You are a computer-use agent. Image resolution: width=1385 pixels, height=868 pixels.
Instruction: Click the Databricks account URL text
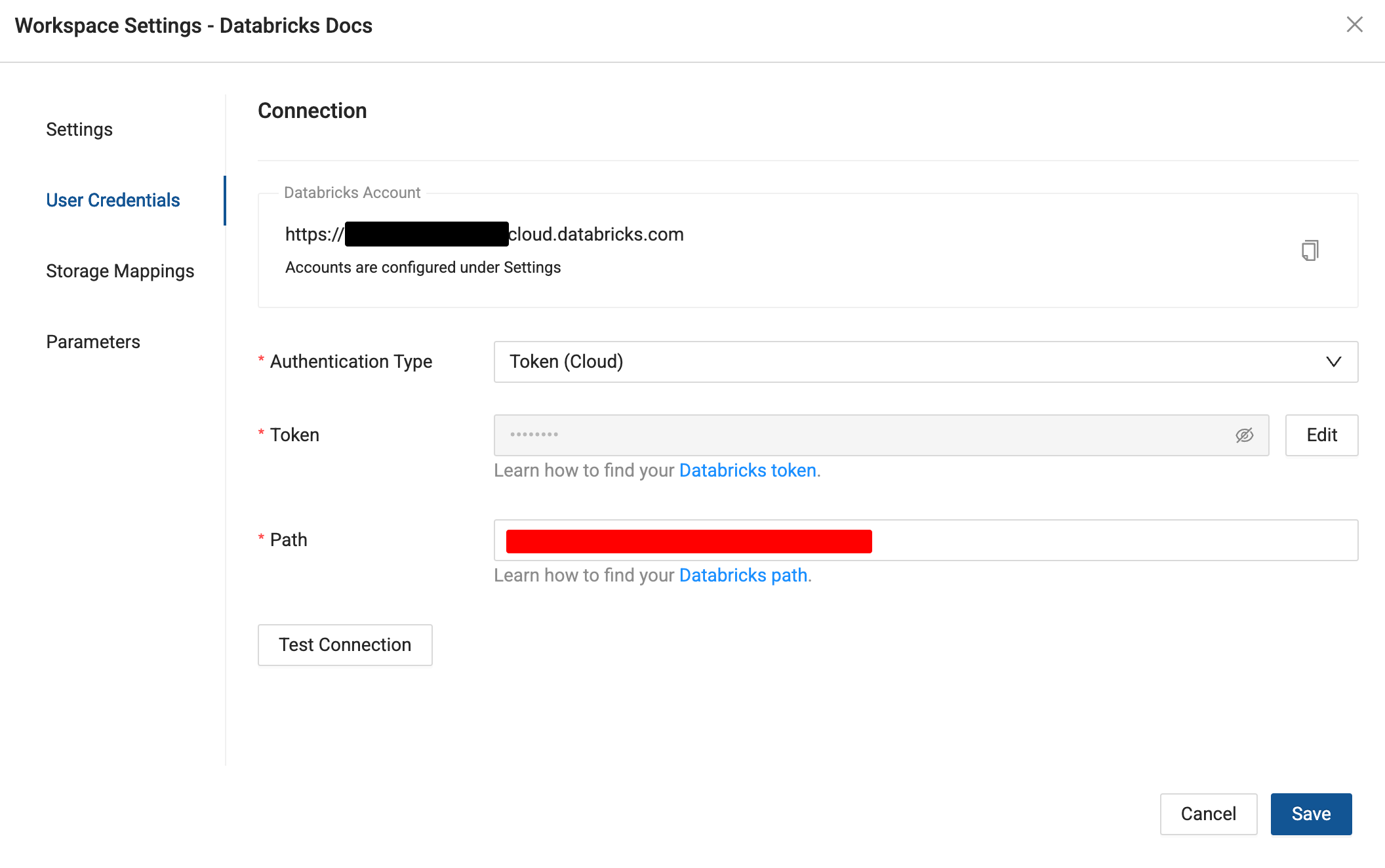[x=484, y=235]
